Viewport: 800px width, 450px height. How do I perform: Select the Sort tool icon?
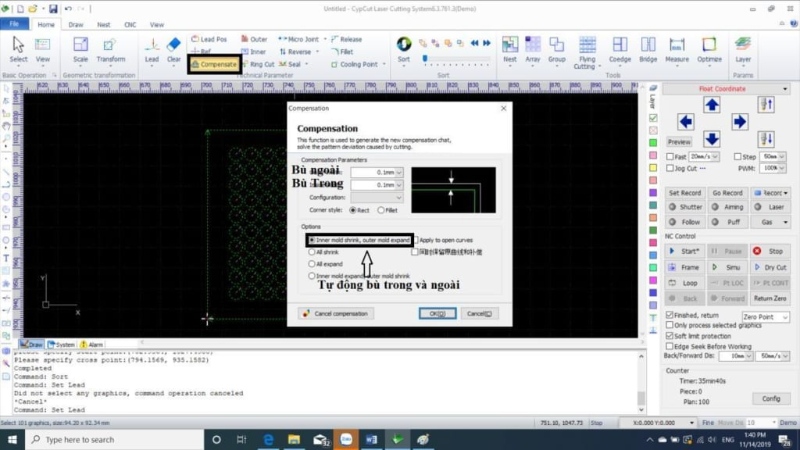404,49
